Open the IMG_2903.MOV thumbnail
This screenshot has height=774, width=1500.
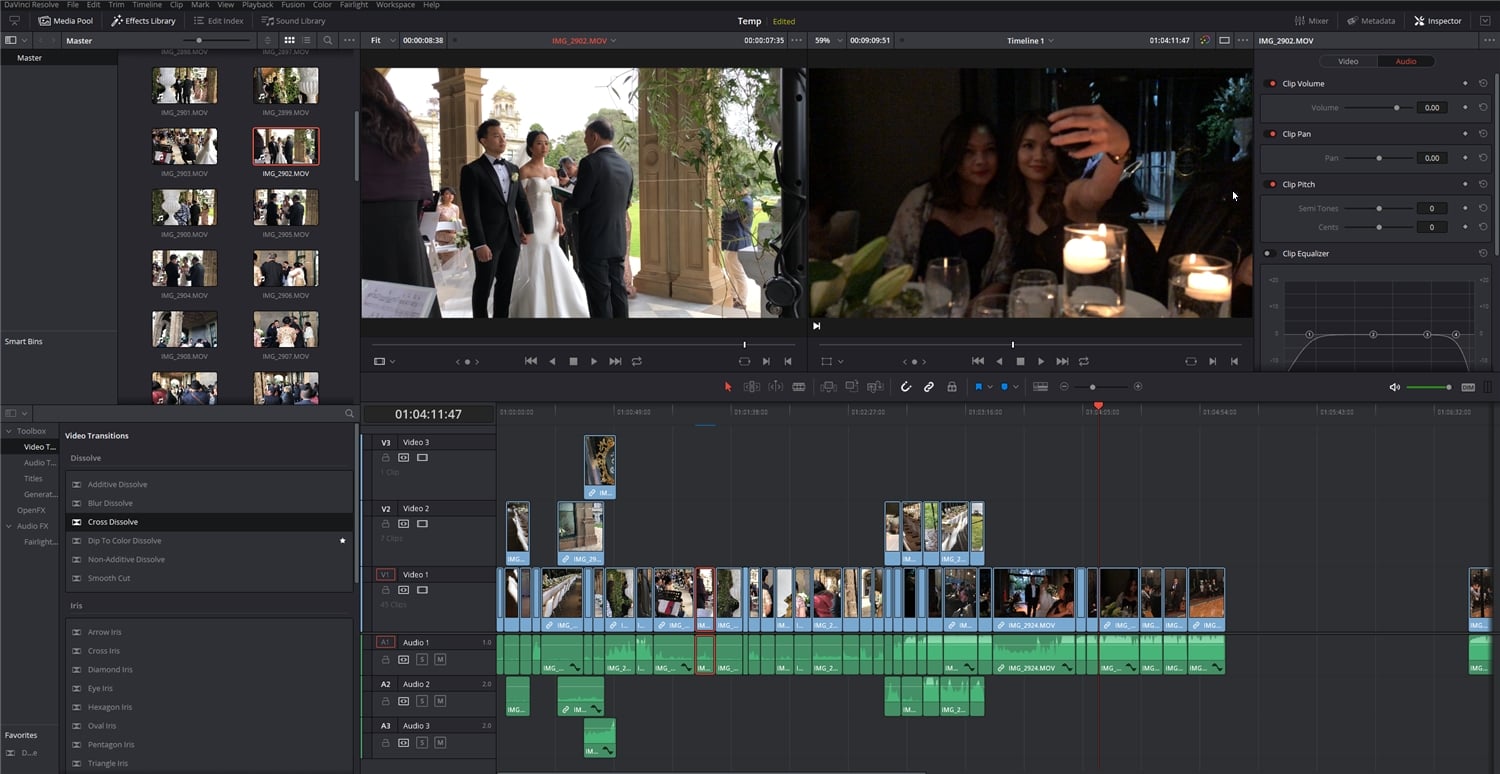[x=184, y=147]
